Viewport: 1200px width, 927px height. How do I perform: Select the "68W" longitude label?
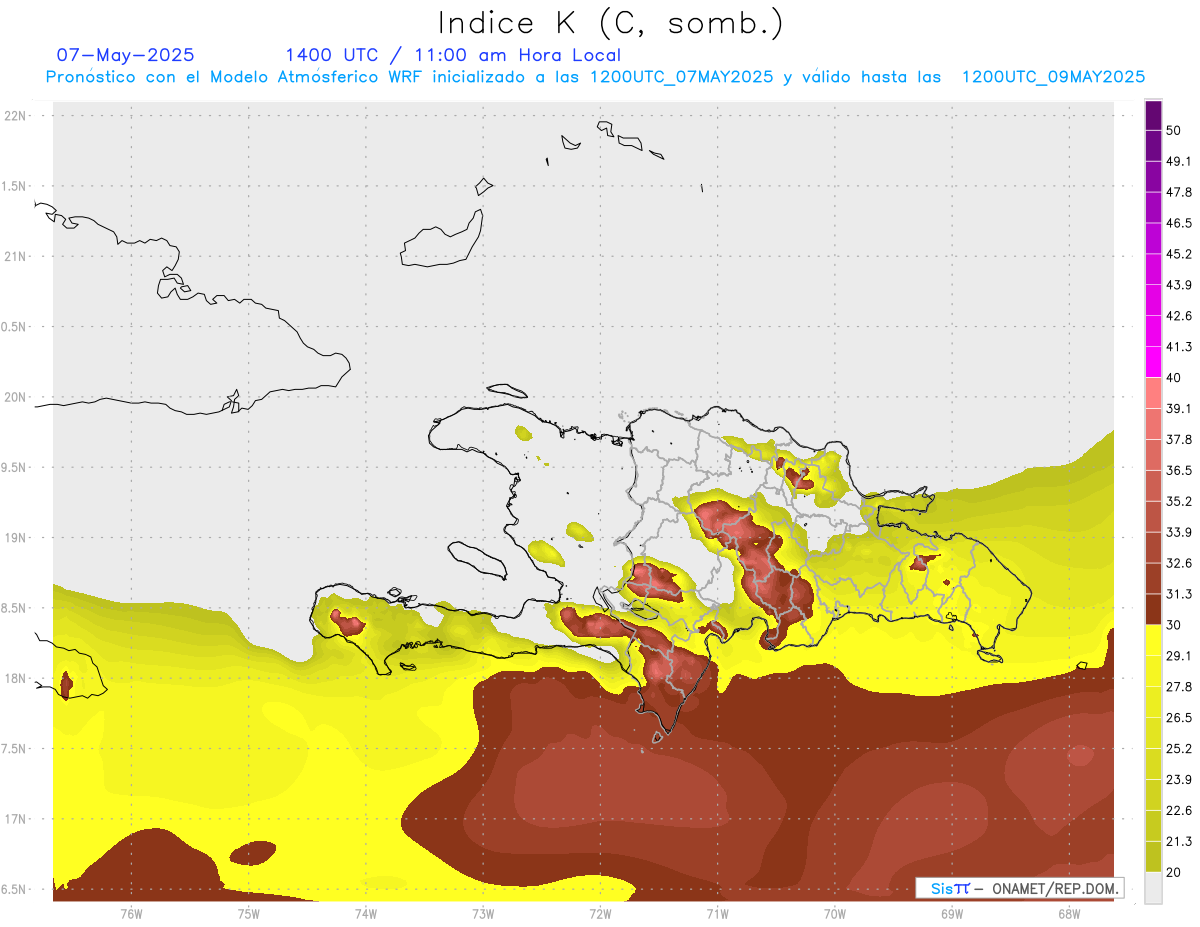[1069, 914]
